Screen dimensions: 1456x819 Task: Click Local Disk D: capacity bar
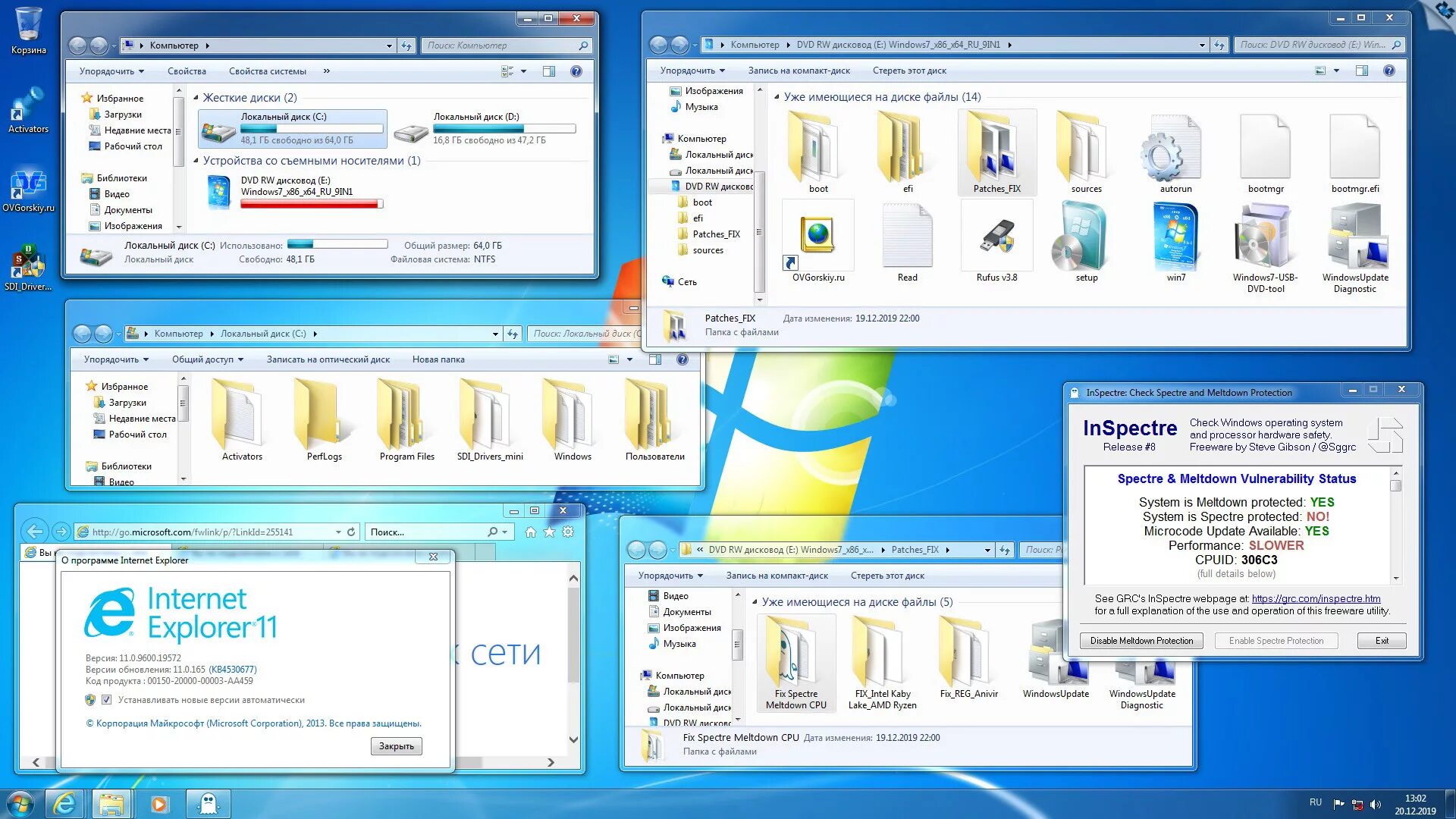(504, 129)
